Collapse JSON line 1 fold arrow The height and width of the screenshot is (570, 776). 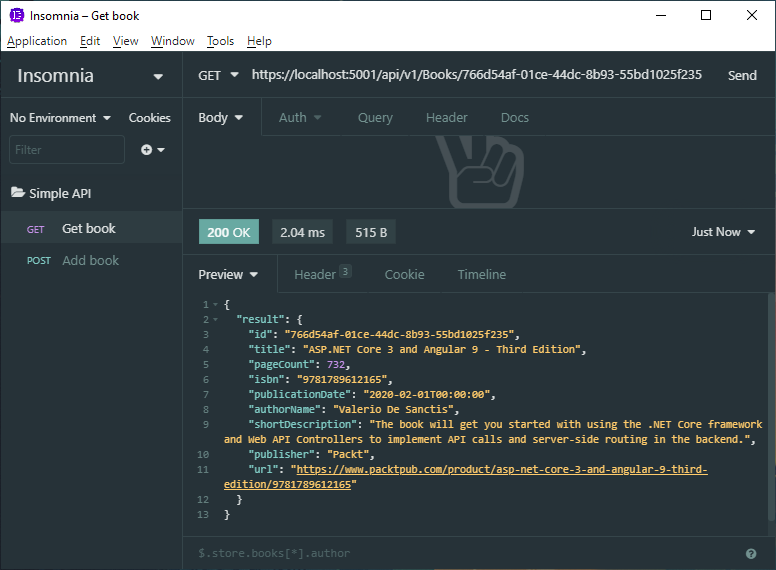click(x=215, y=304)
